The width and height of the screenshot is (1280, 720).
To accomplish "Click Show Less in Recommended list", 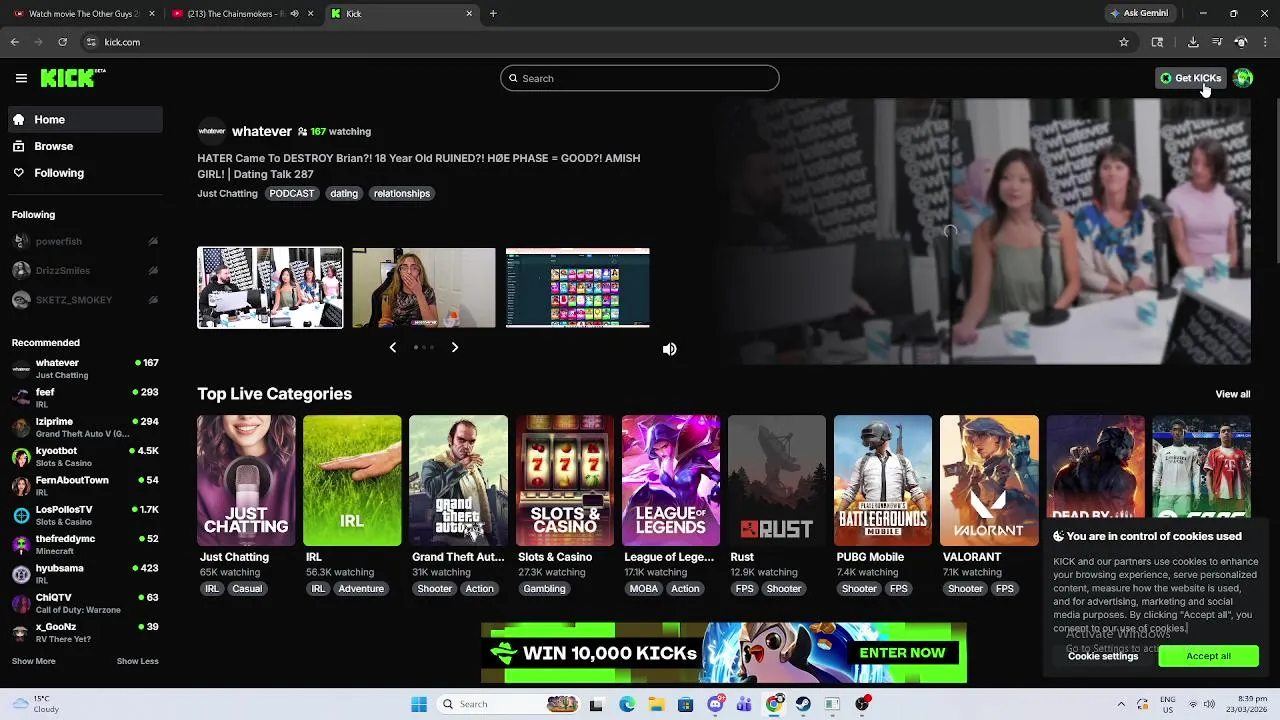I will pyautogui.click(x=137, y=661).
